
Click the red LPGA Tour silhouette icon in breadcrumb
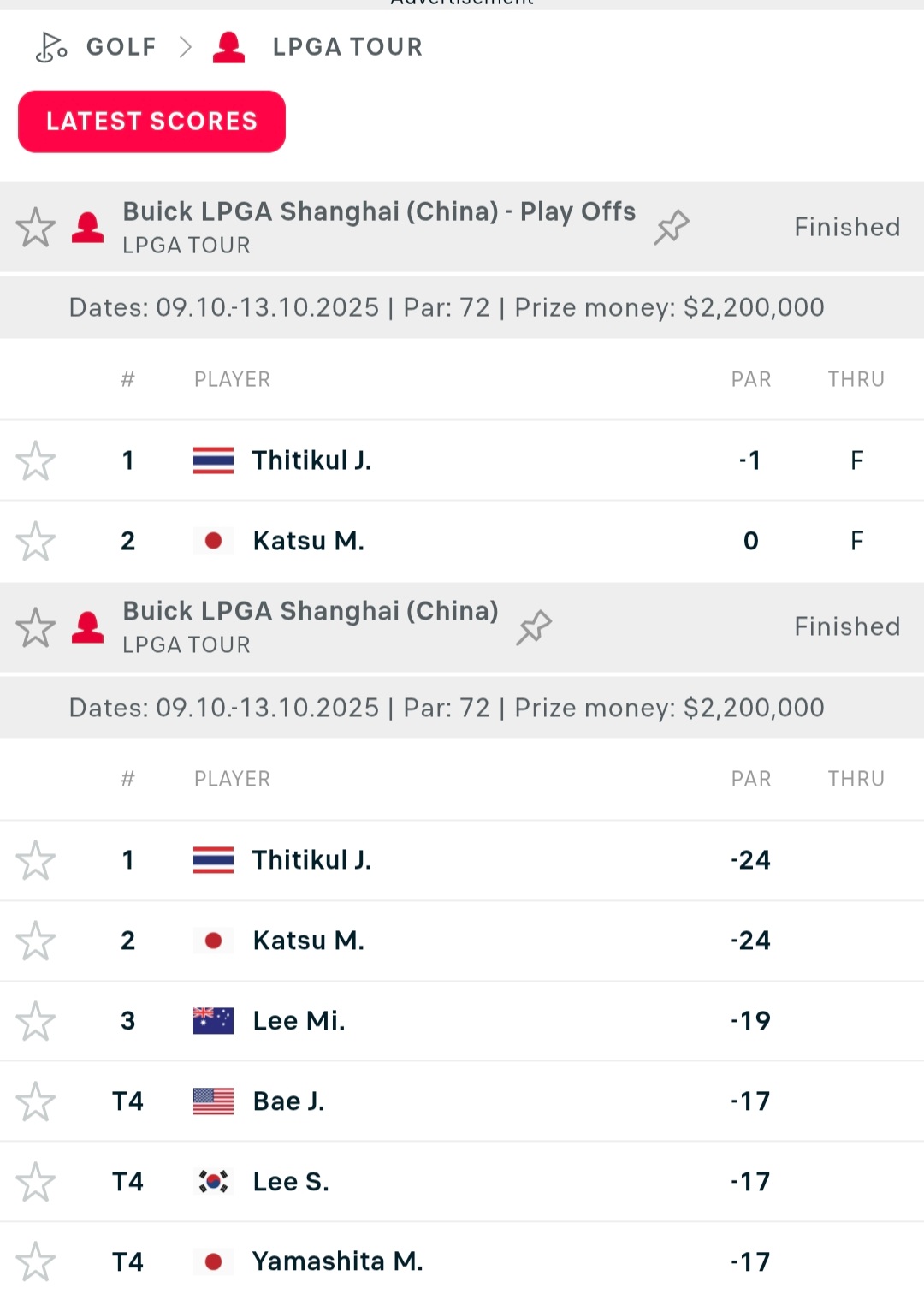pos(228,47)
